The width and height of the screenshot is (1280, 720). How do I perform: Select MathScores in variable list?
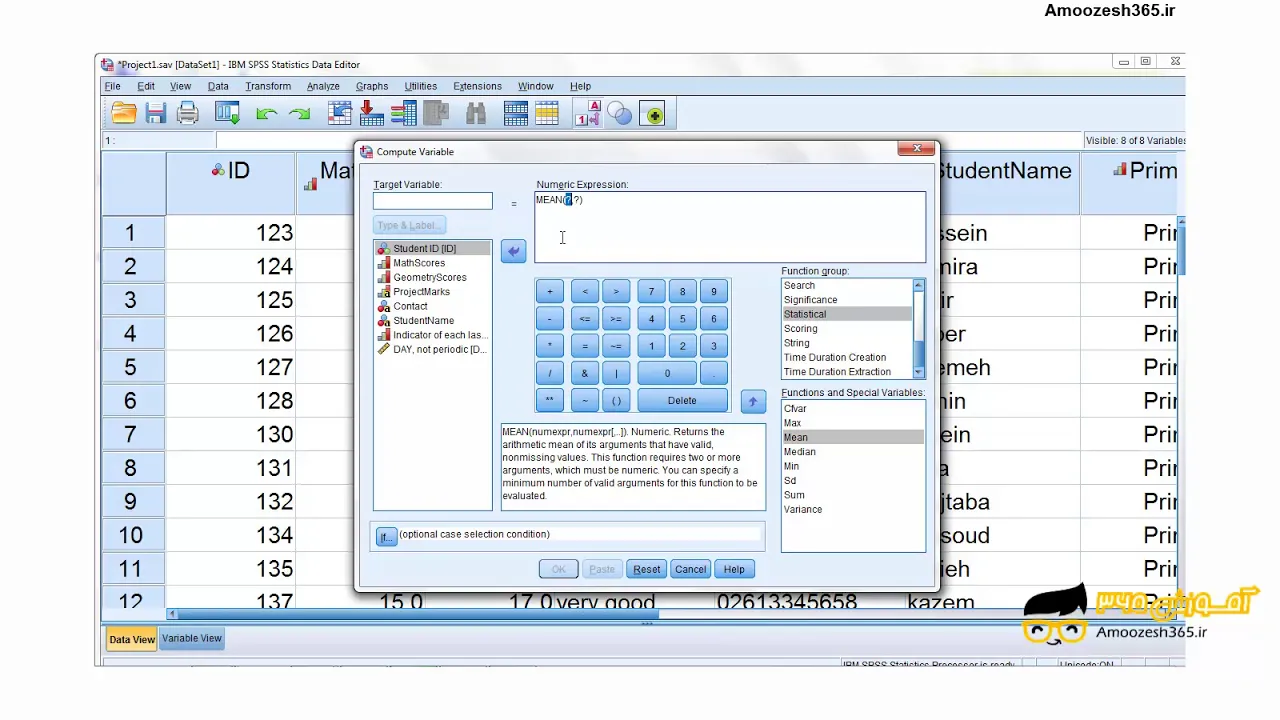tap(432, 263)
